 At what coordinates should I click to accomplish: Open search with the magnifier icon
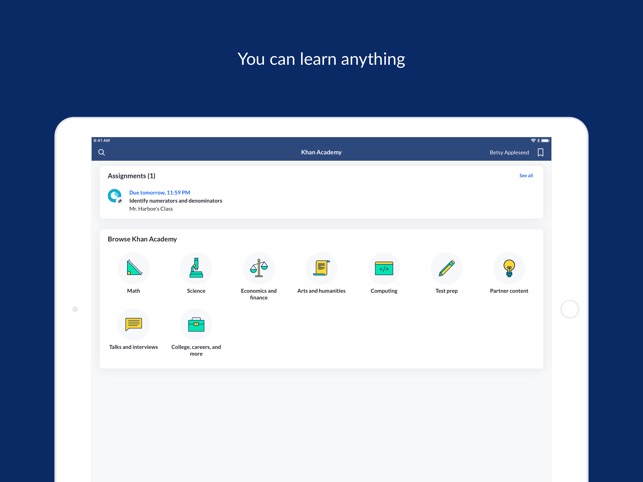[102, 153]
